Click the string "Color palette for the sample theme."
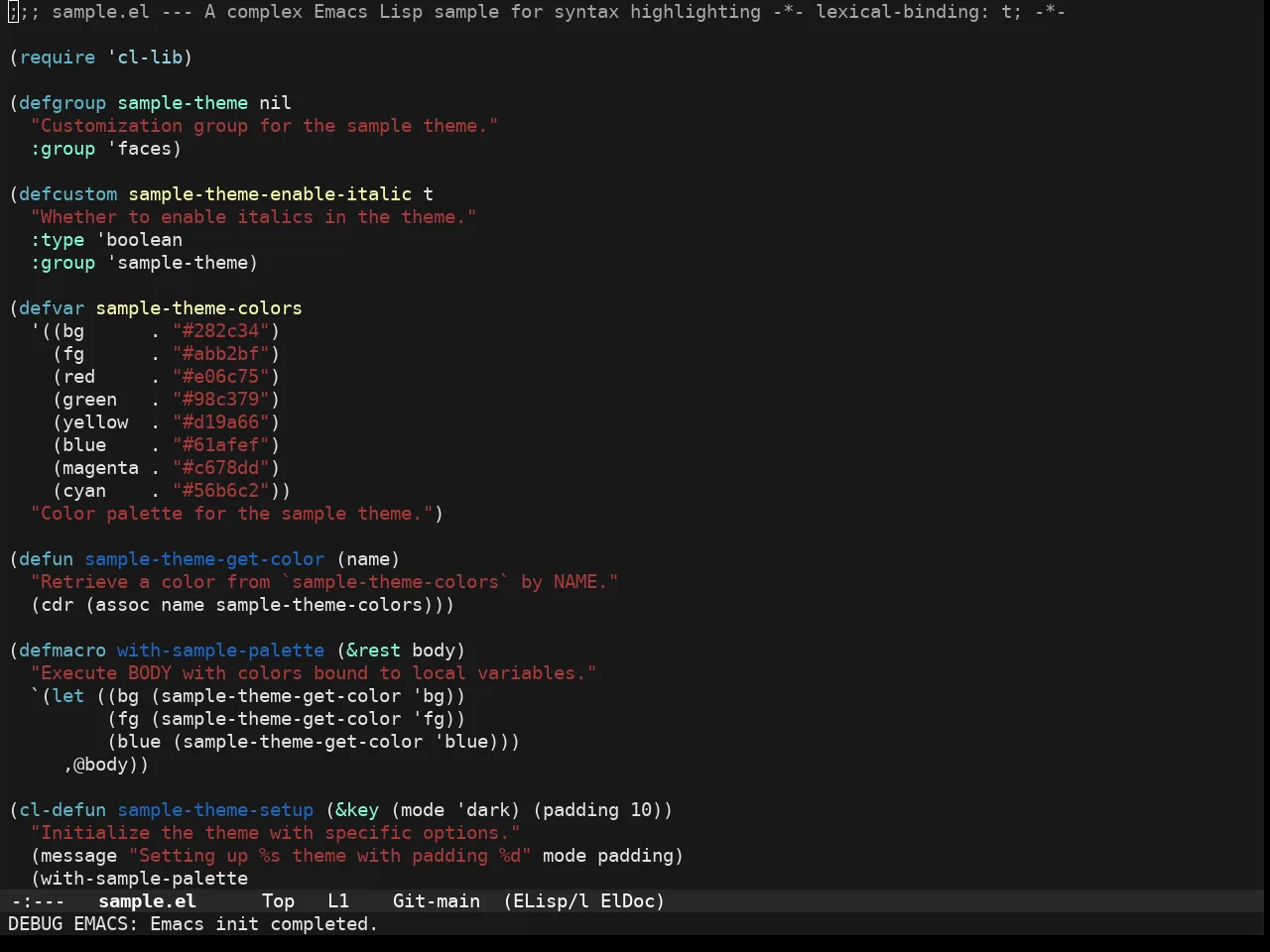Screen dimensions: 1270x952 (x=231, y=513)
